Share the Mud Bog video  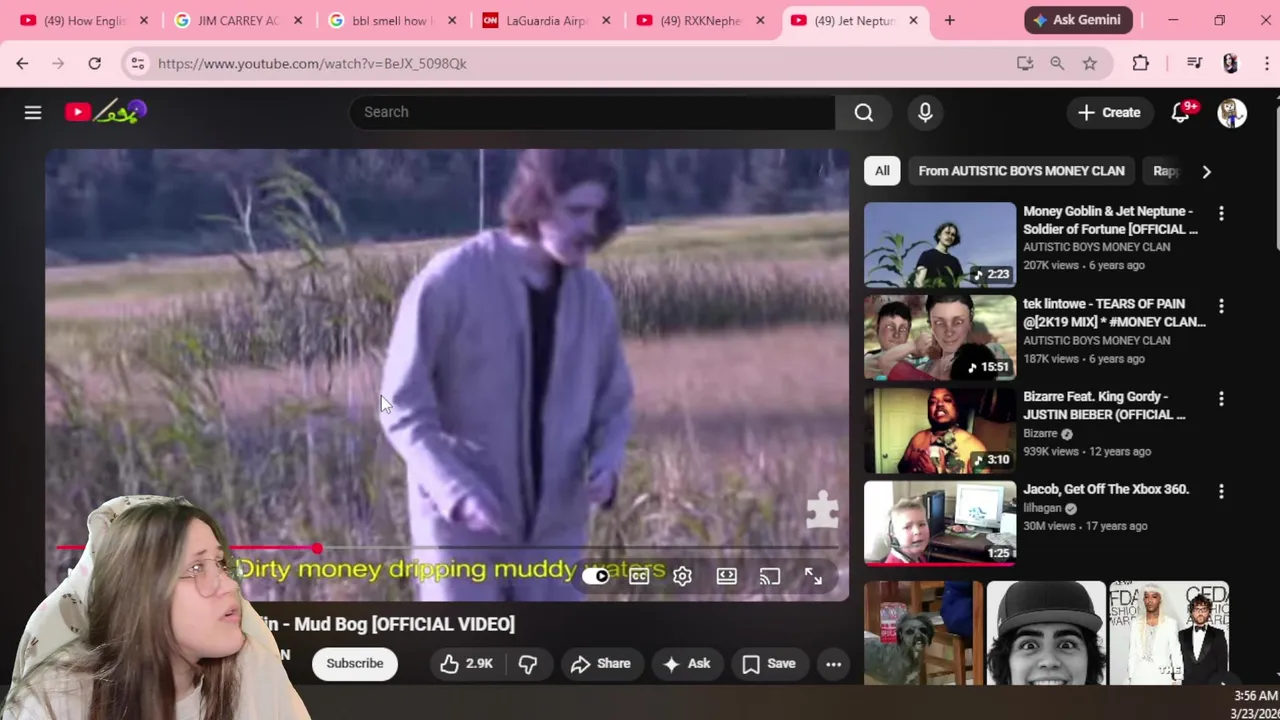pos(601,664)
